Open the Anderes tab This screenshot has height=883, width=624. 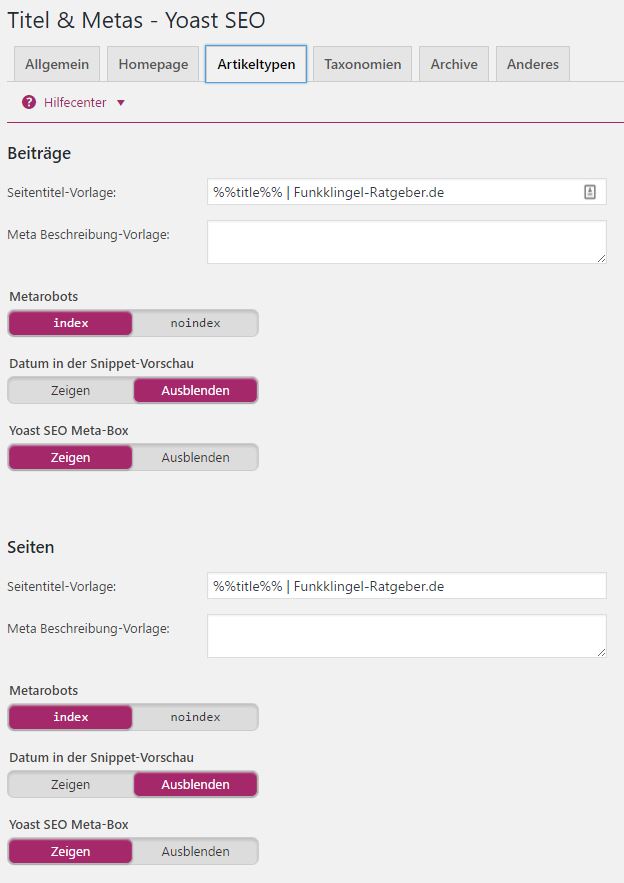click(x=533, y=64)
